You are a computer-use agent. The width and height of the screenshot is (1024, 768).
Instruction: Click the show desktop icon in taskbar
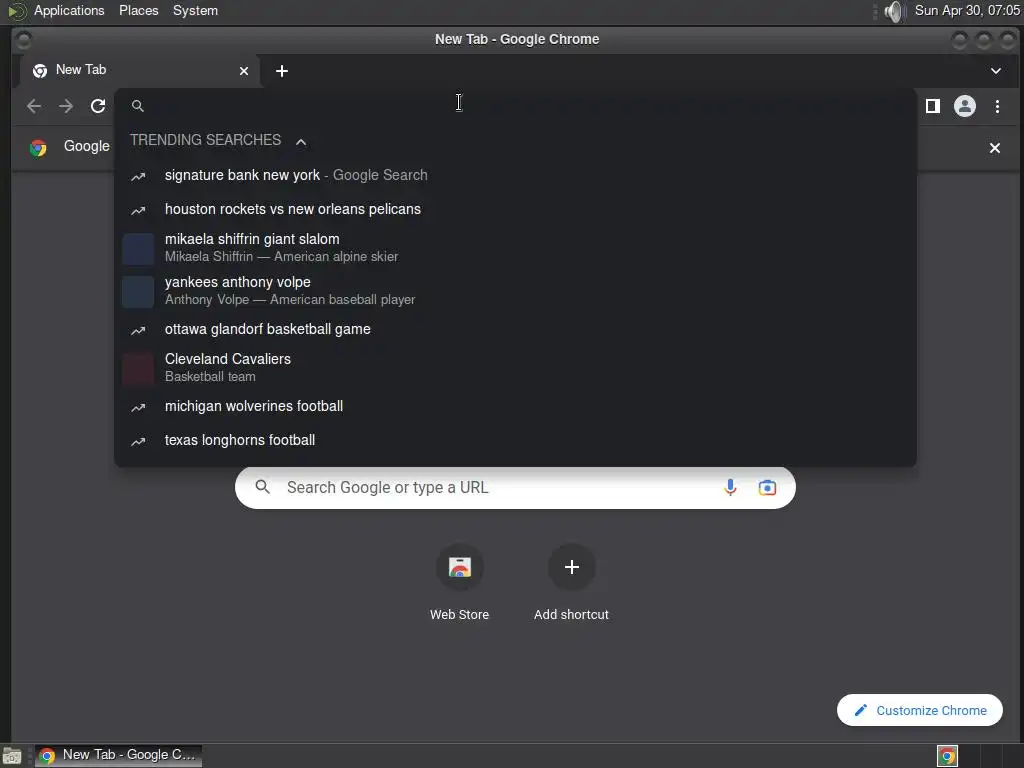coord(12,756)
